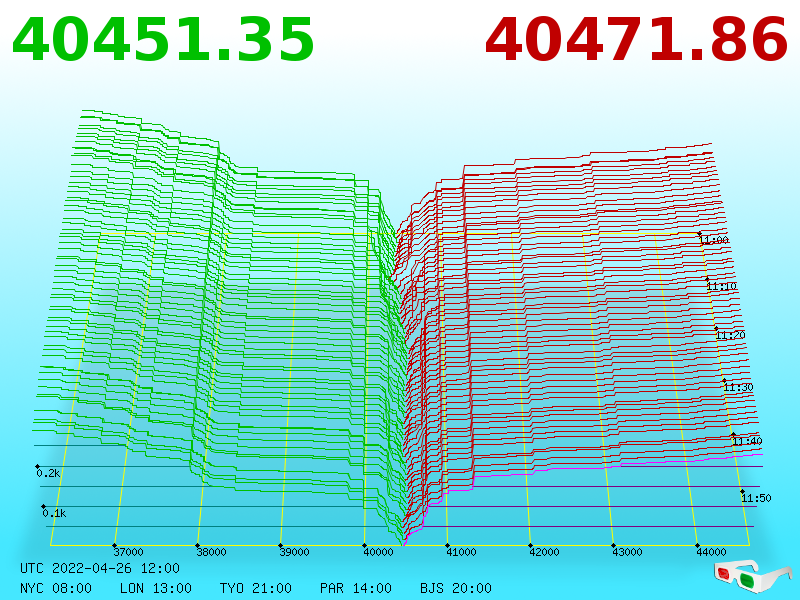Click the TYO 21:00 time
The image size is (800, 600).
click(256, 588)
